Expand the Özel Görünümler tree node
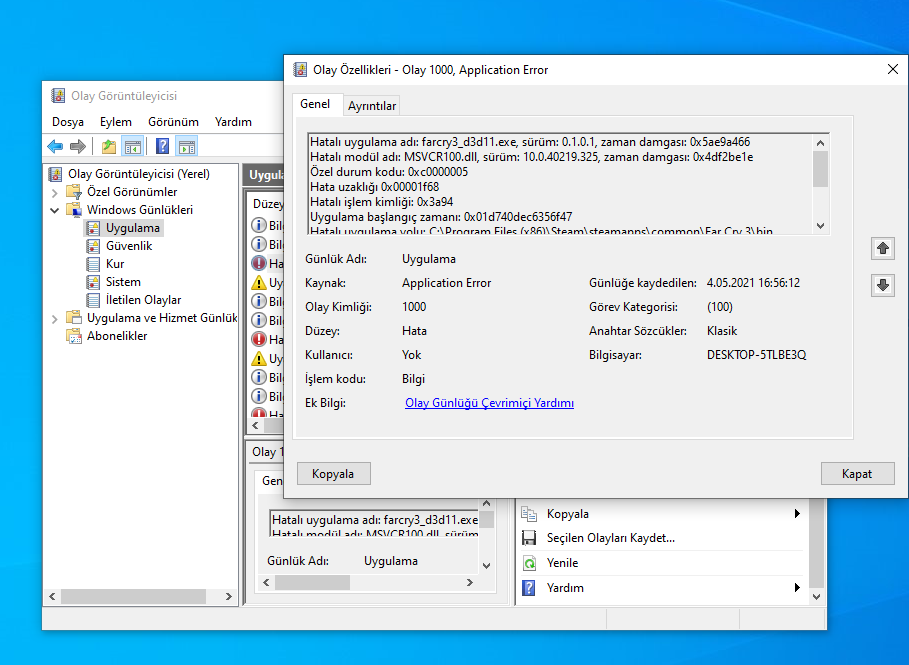 pyautogui.click(x=54, y=192)
